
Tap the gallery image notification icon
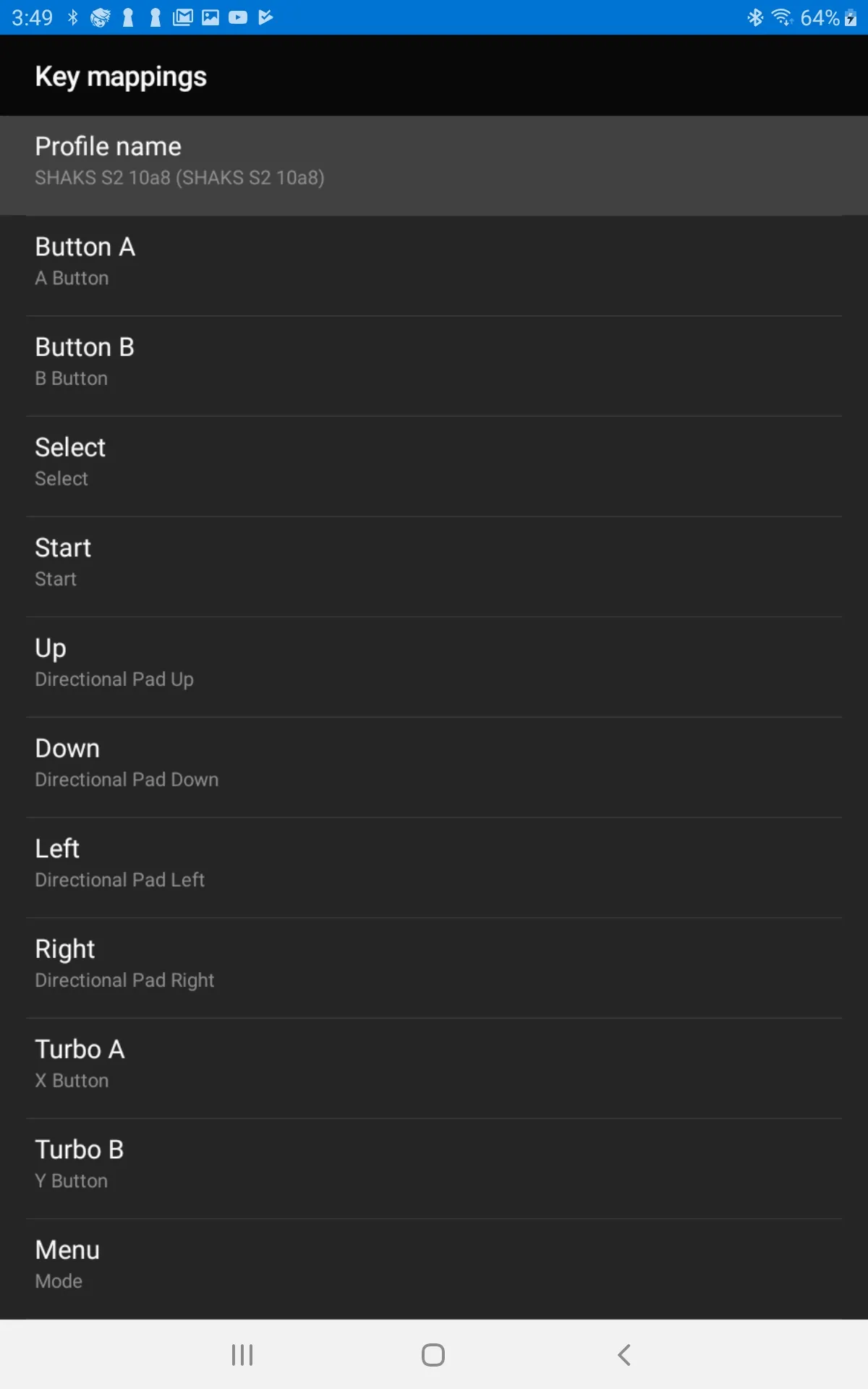pos(210,17)
